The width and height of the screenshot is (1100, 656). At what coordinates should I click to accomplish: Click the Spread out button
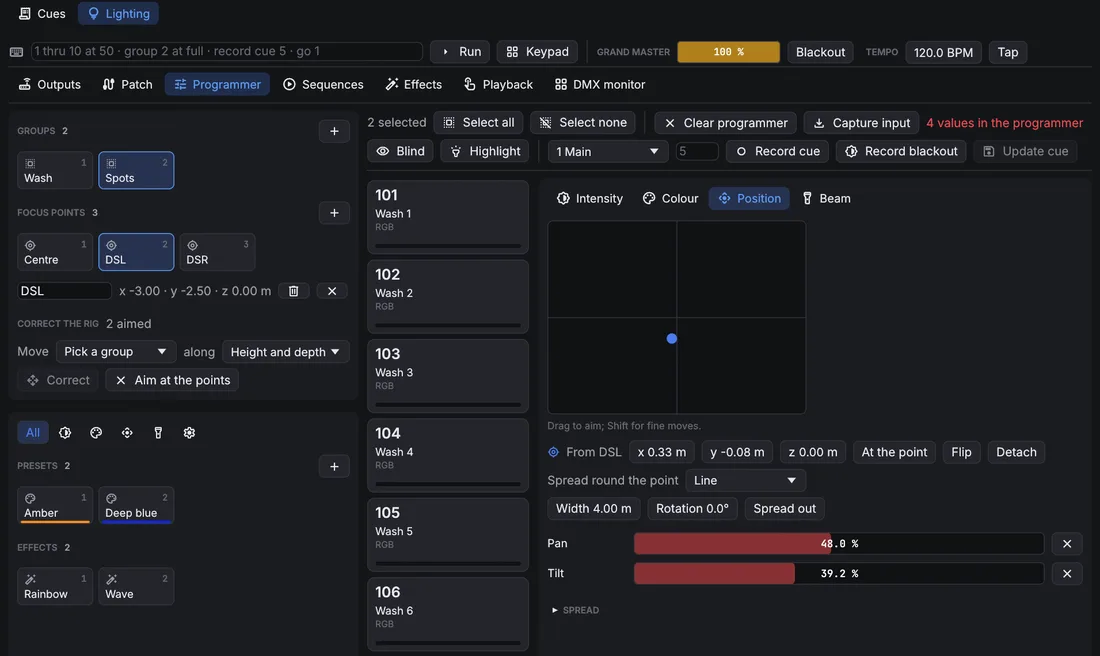click(784, 509)
